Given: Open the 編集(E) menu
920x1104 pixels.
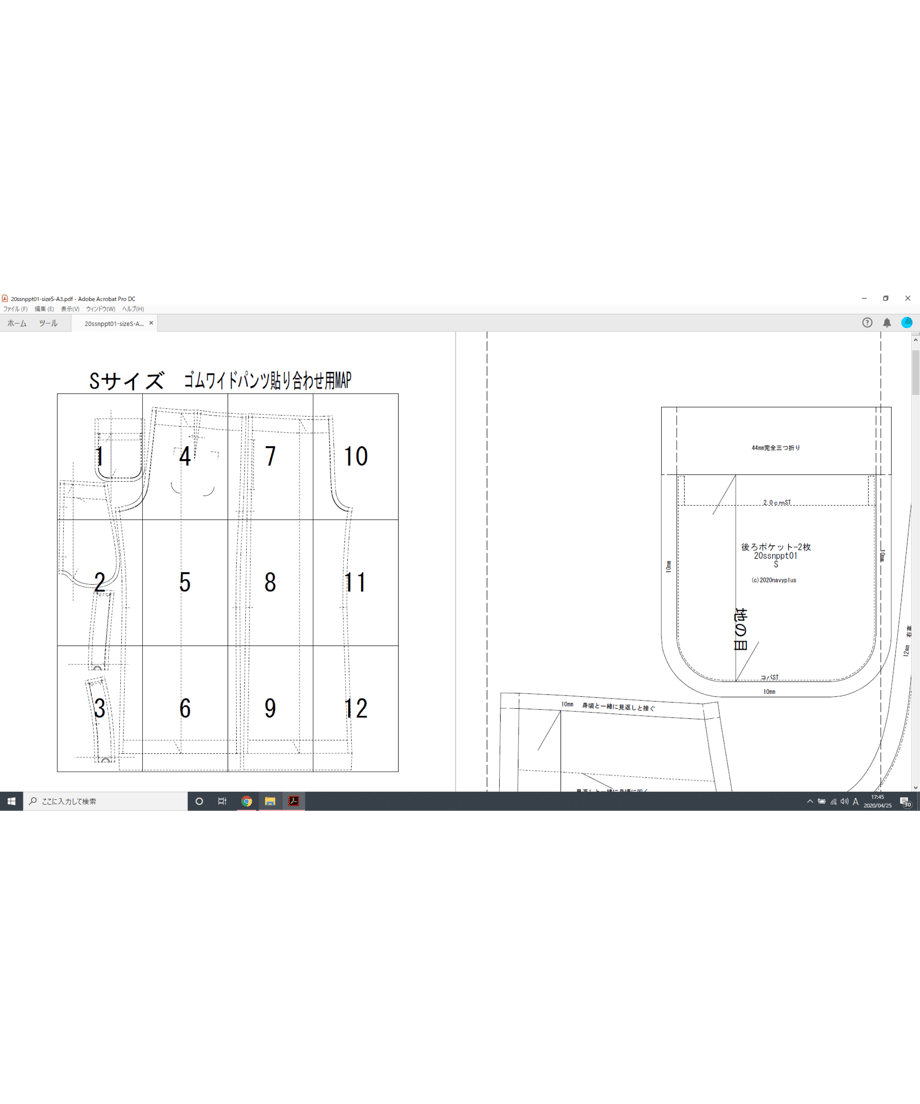Looking at the screenshot, I should [x=44, y=309].
